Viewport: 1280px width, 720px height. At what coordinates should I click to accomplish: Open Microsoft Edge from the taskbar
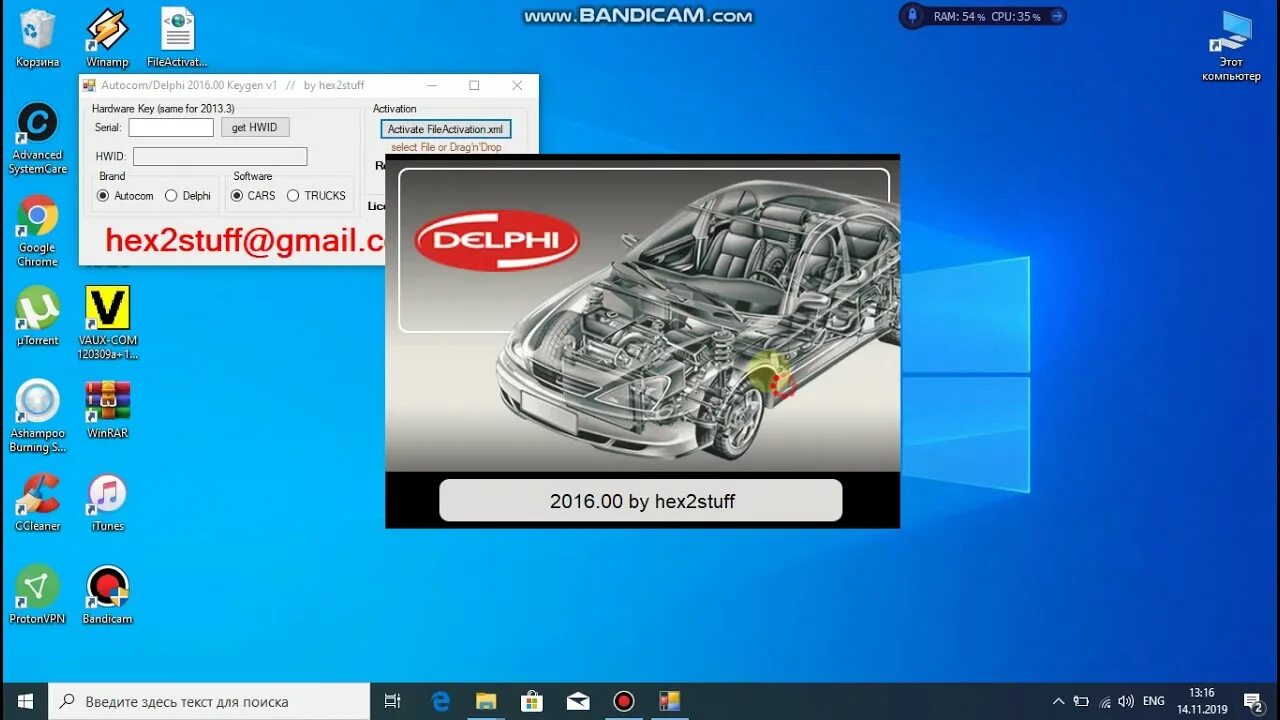tap(441, 701)
